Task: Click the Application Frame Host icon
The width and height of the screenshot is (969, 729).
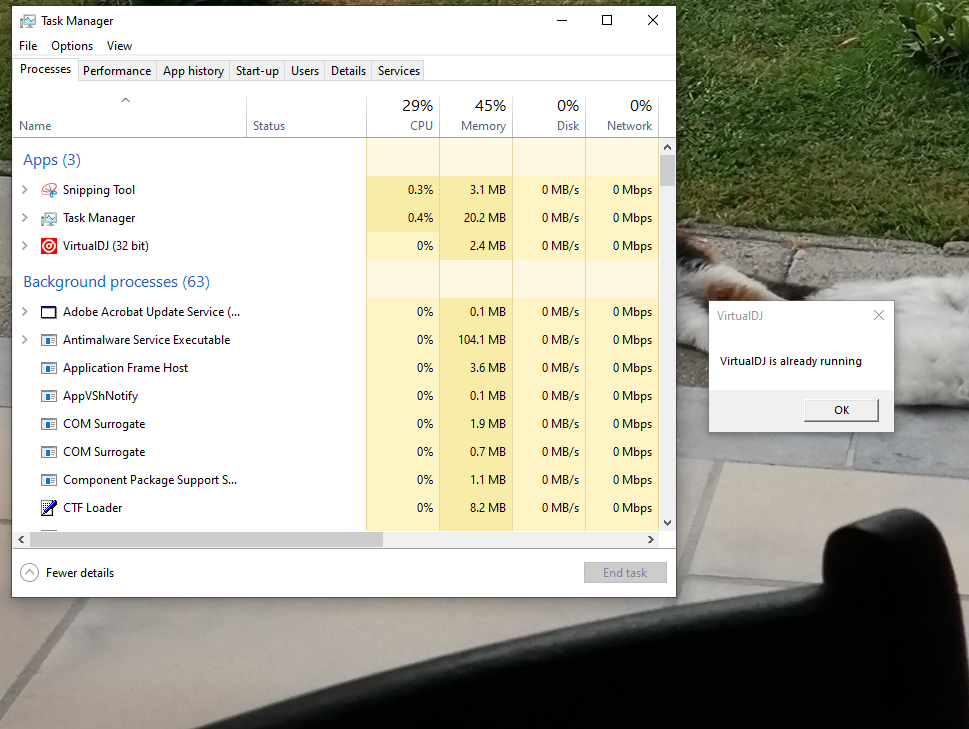Action: point(49,368)
